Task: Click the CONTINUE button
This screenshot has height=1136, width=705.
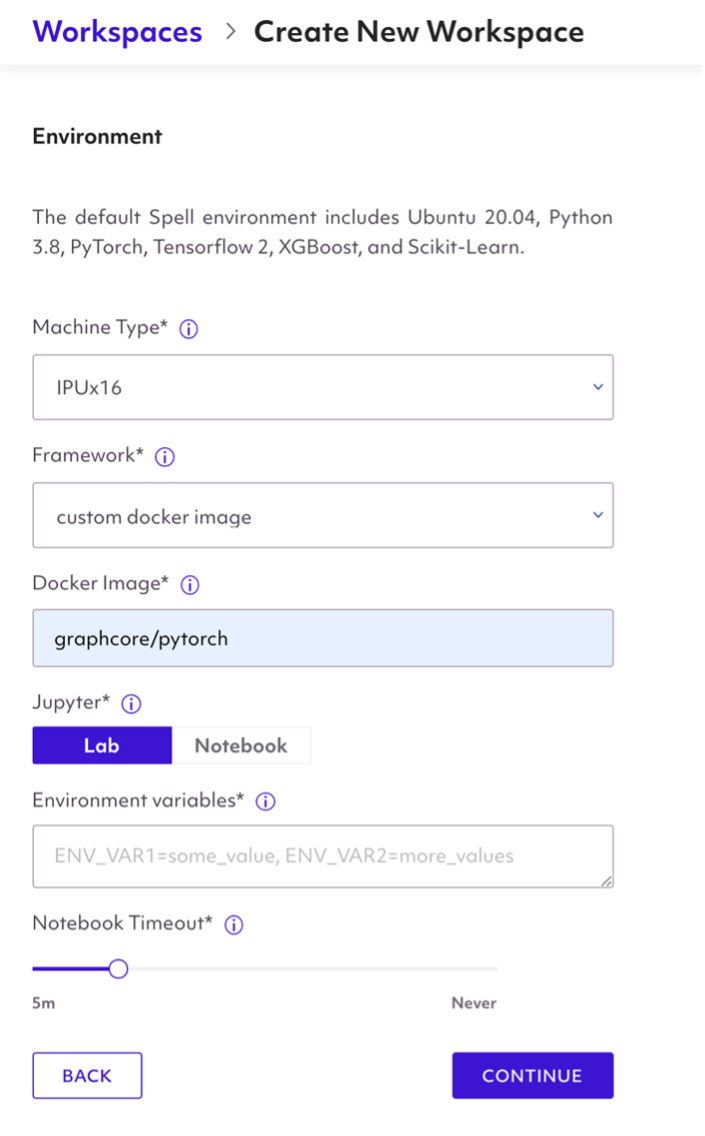Action: pyautogui.click(x=532, y=1075)
